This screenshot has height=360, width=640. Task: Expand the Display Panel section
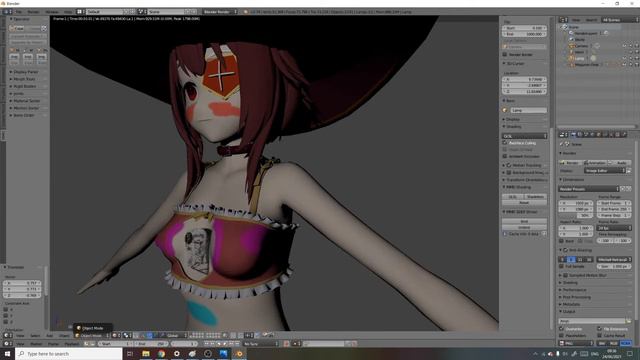click(x=26, y=72)
